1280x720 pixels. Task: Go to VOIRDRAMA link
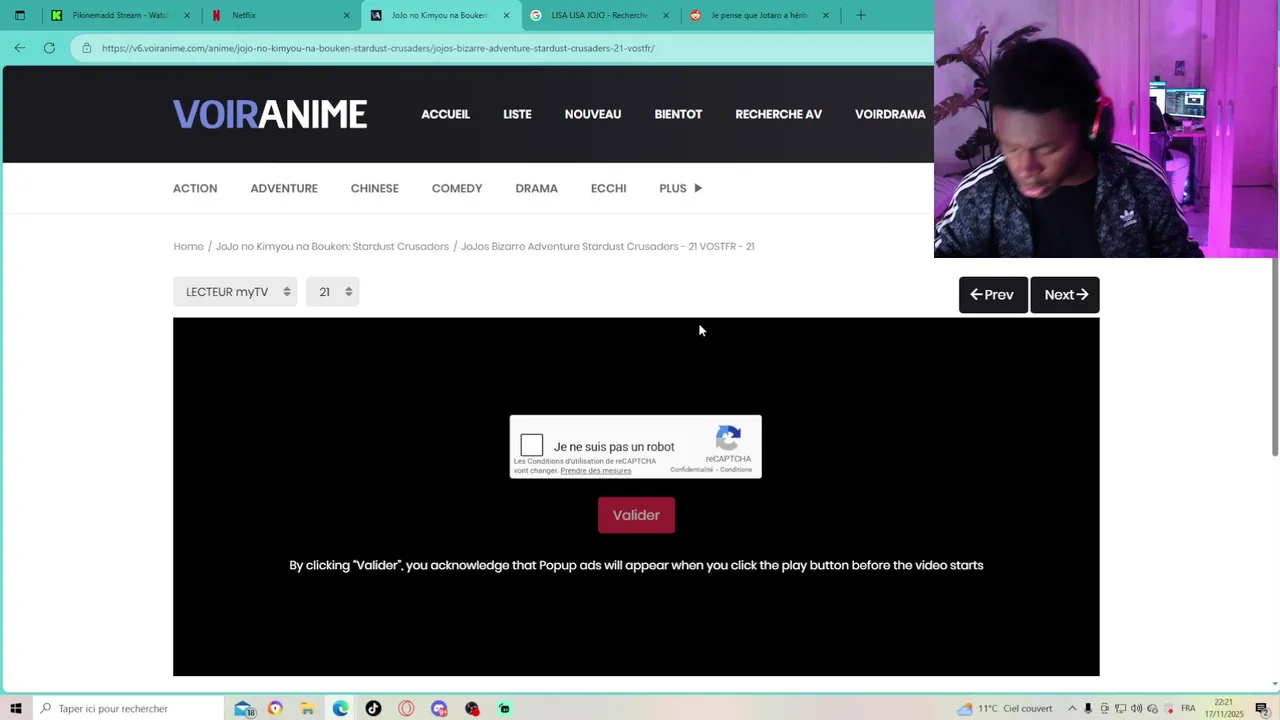(x=890, y=114)
